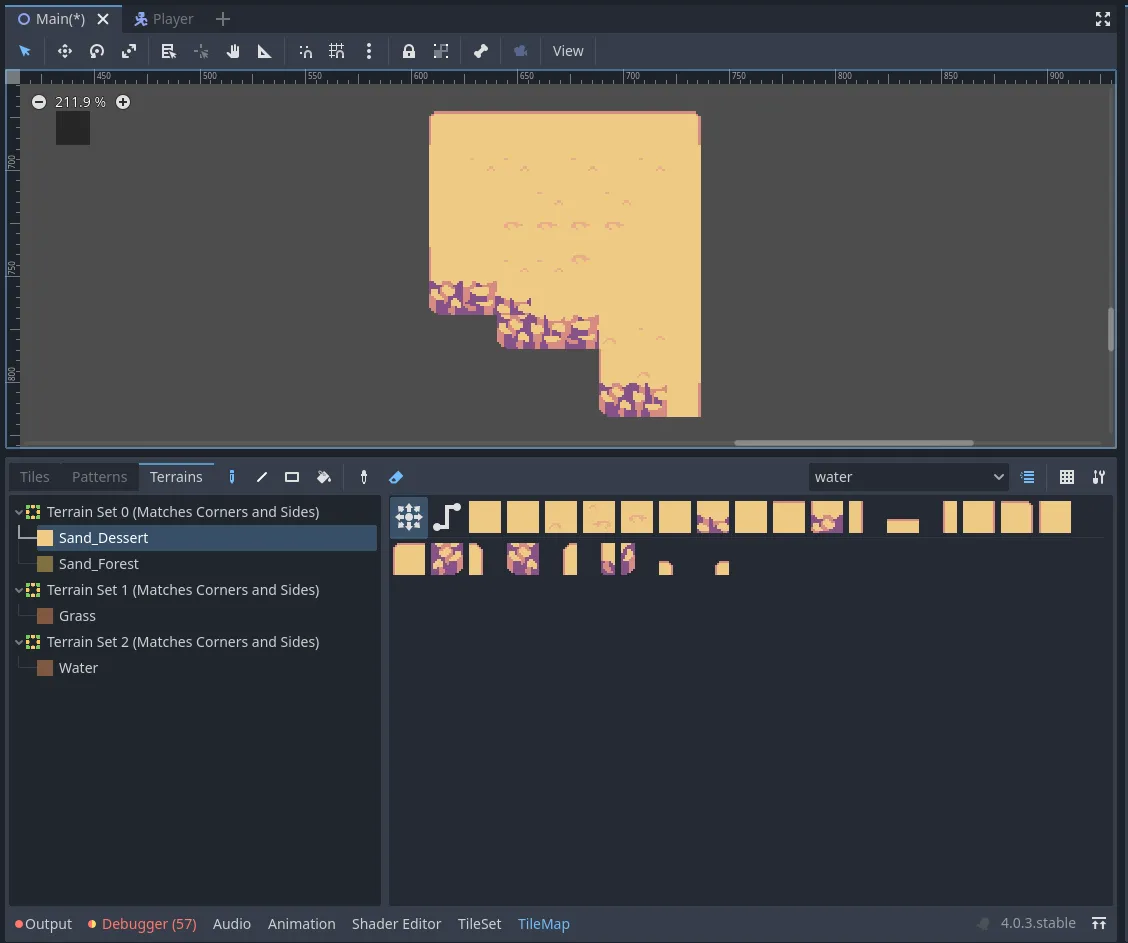Click the Sand_Dessert color swatch
The image size is (1128, 943).
(x=45, y=538)
